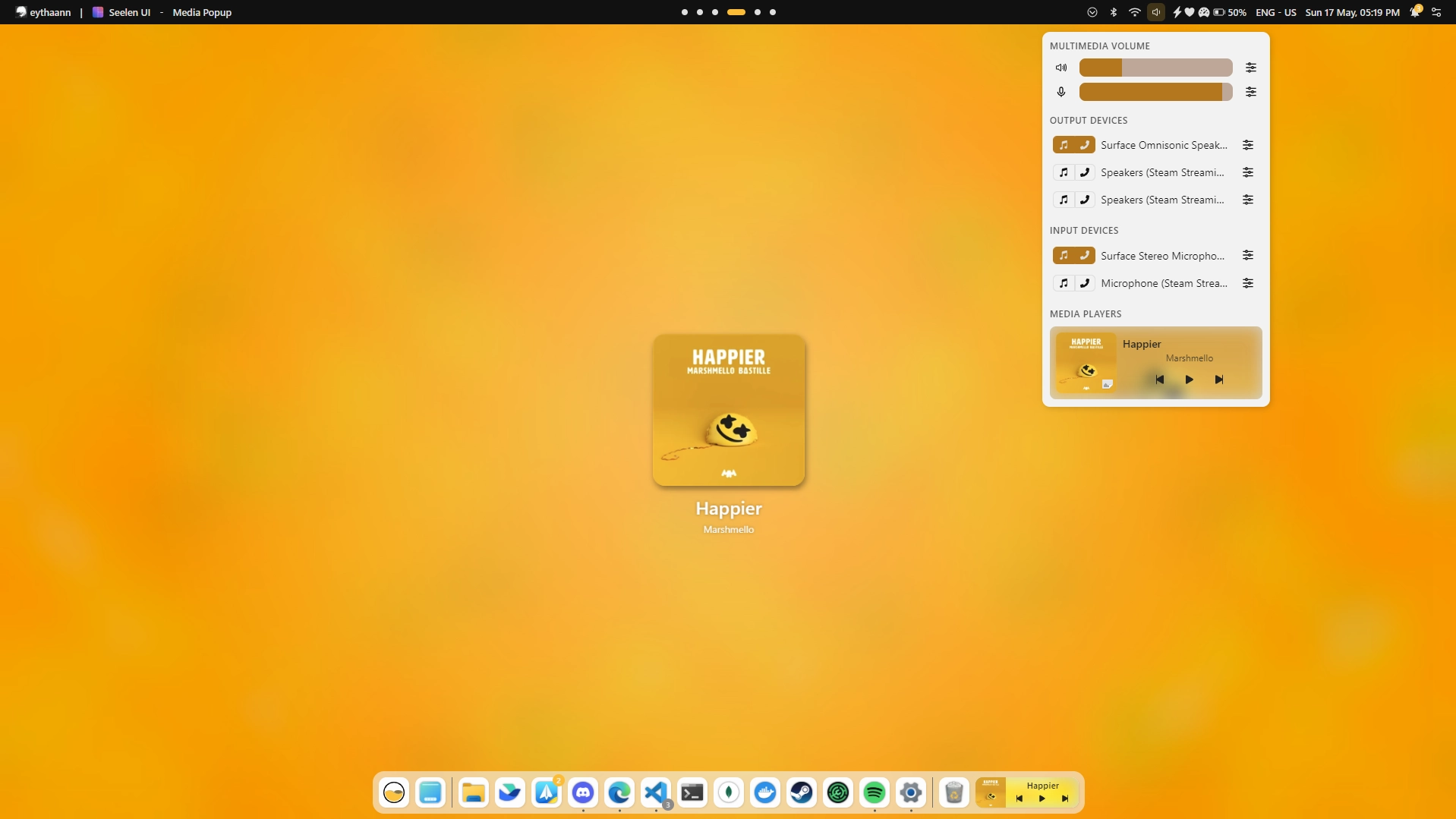
Task: Open the ENG - US language selector
Action: (x=1276, y=12)
